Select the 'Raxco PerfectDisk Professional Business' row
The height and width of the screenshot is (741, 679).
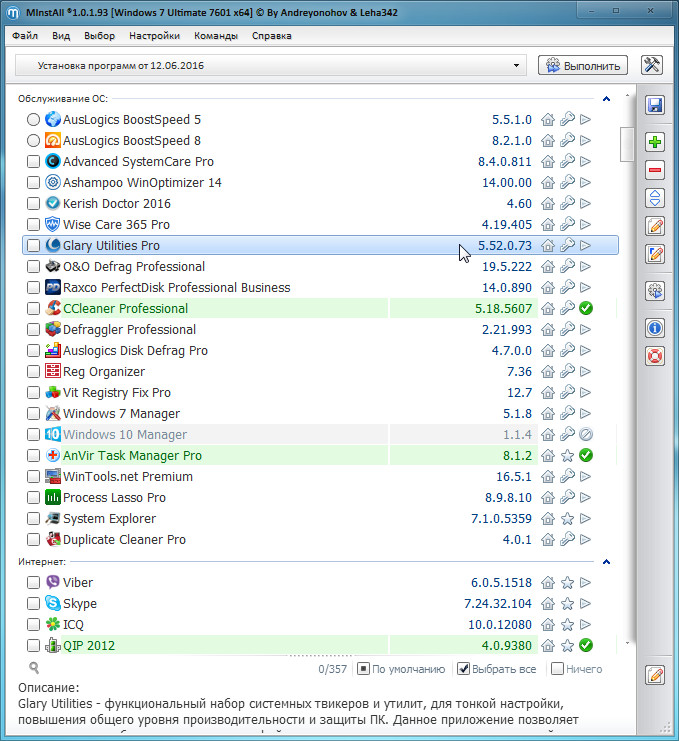point(320,287)
